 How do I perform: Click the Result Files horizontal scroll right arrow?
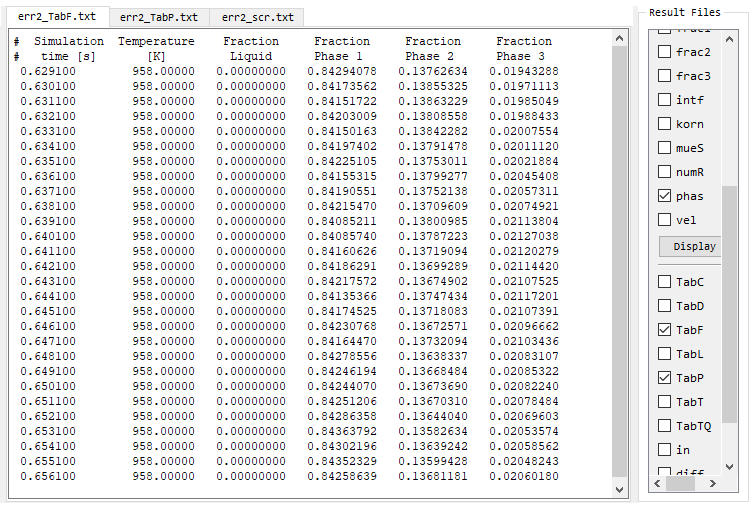713,484
